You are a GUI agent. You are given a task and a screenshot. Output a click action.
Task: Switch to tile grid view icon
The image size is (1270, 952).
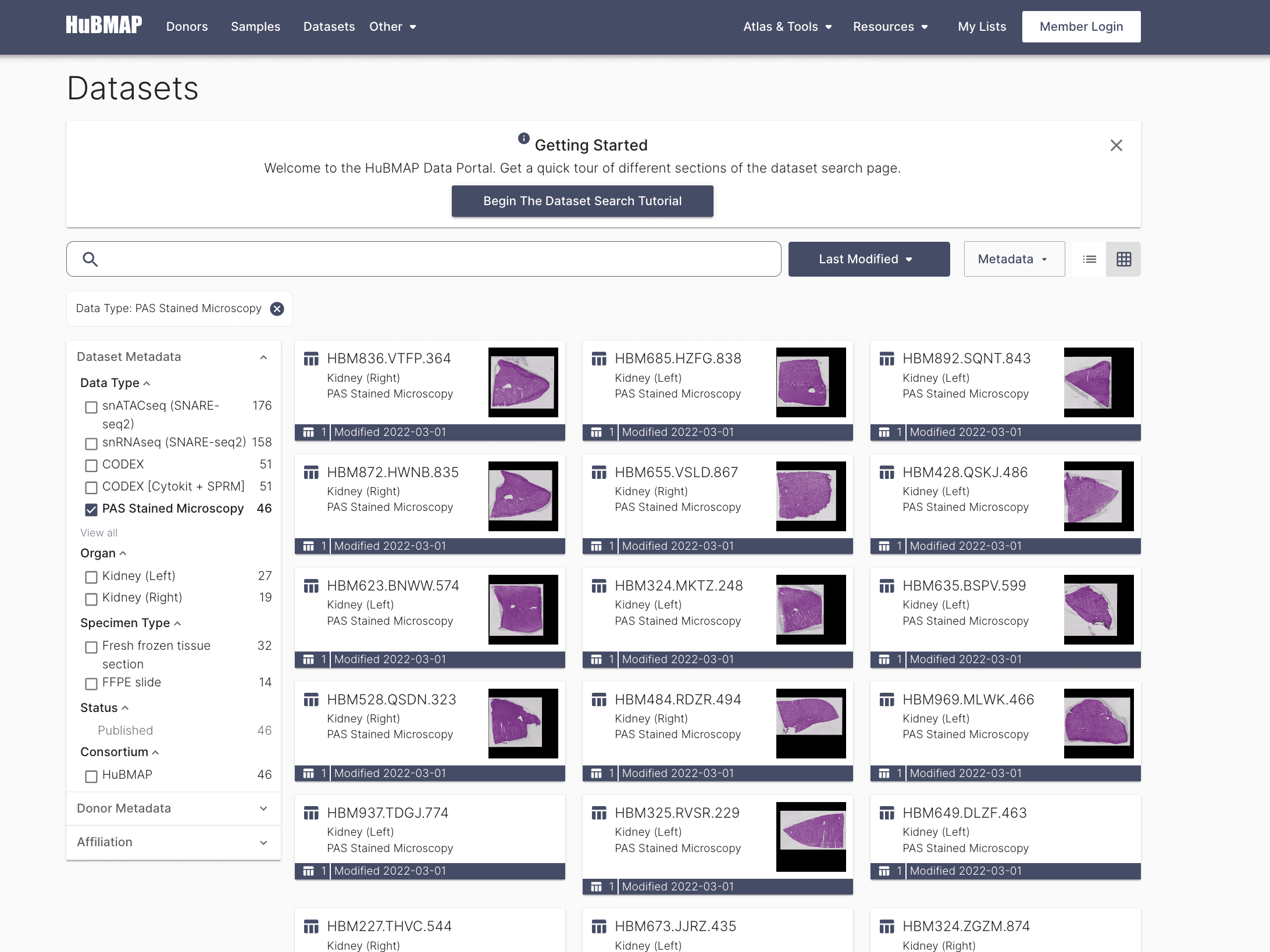1123,259
